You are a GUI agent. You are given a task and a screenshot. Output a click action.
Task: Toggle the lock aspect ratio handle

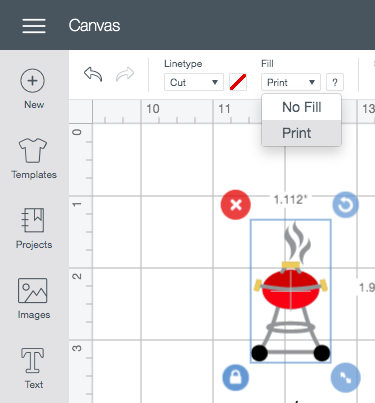(x=236, y=377)
